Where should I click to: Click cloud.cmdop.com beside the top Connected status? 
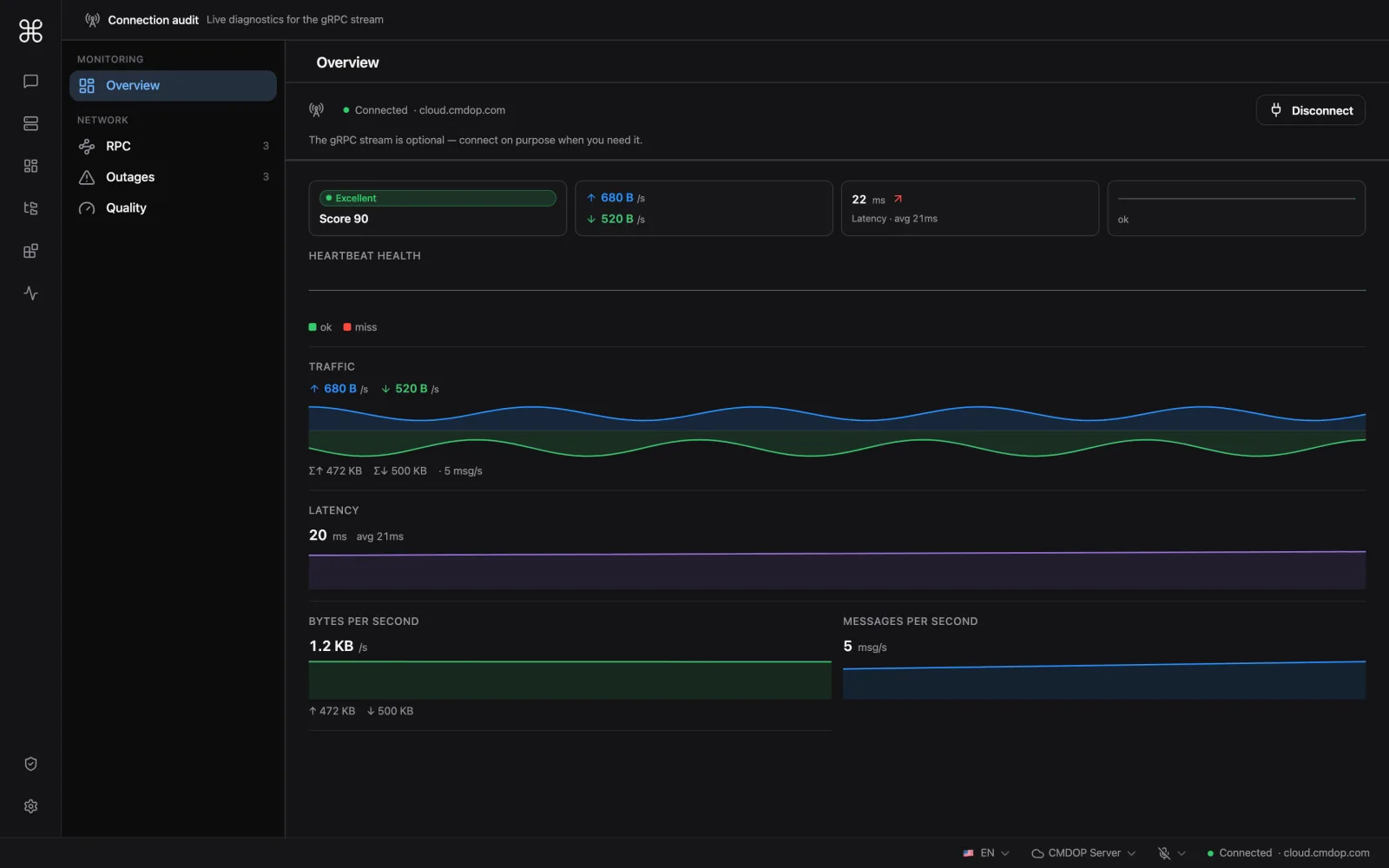[x=462, y=110]
